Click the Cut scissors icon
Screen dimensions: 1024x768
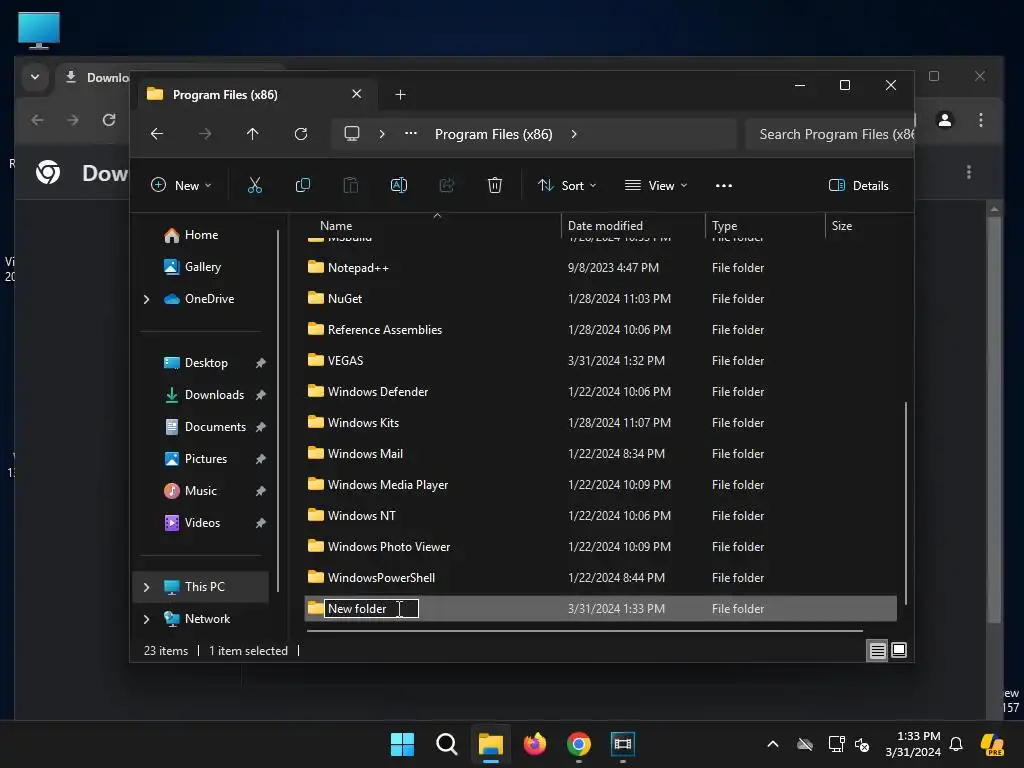pyautogui.click(x=255, y=185)
